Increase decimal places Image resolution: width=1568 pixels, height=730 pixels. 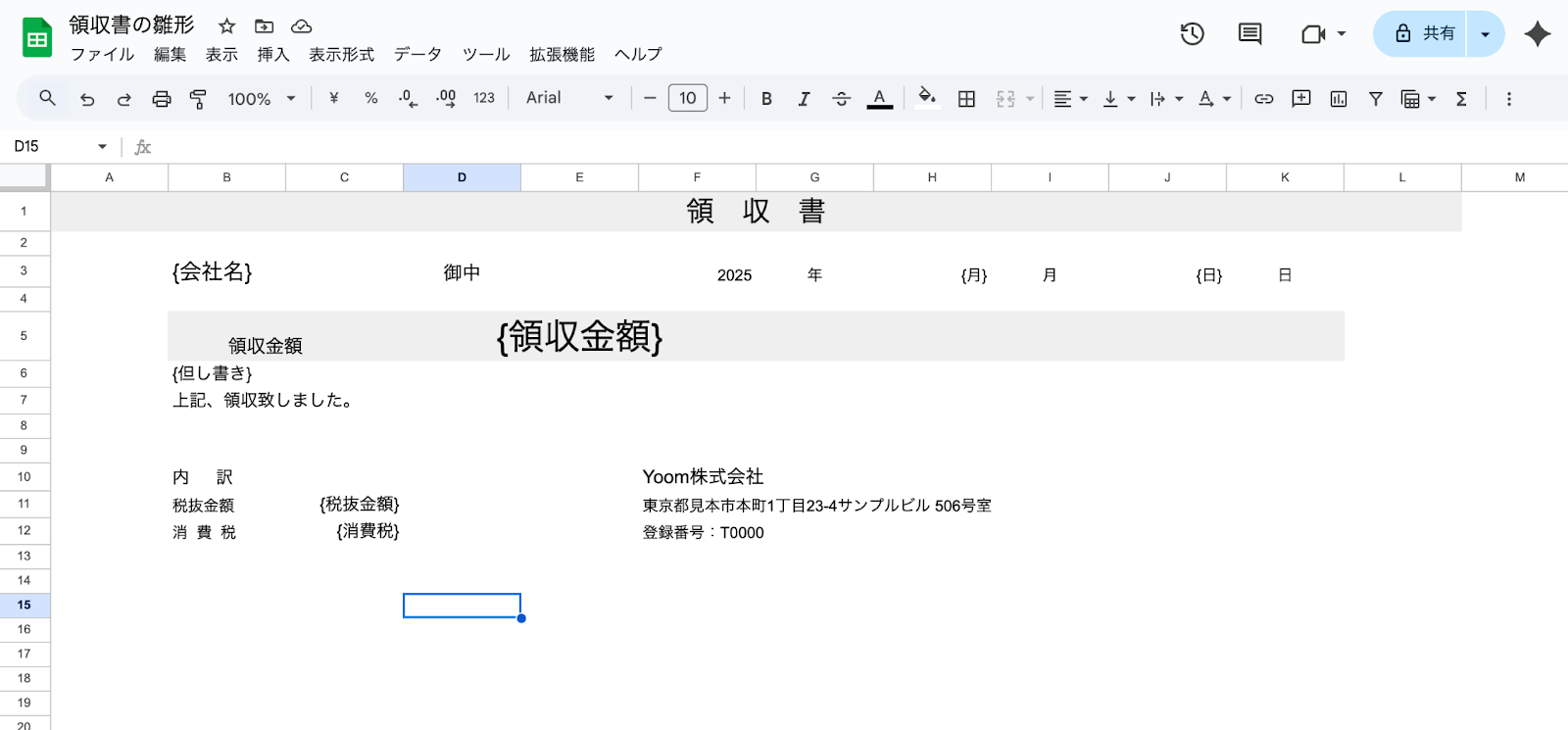point(446,98)
